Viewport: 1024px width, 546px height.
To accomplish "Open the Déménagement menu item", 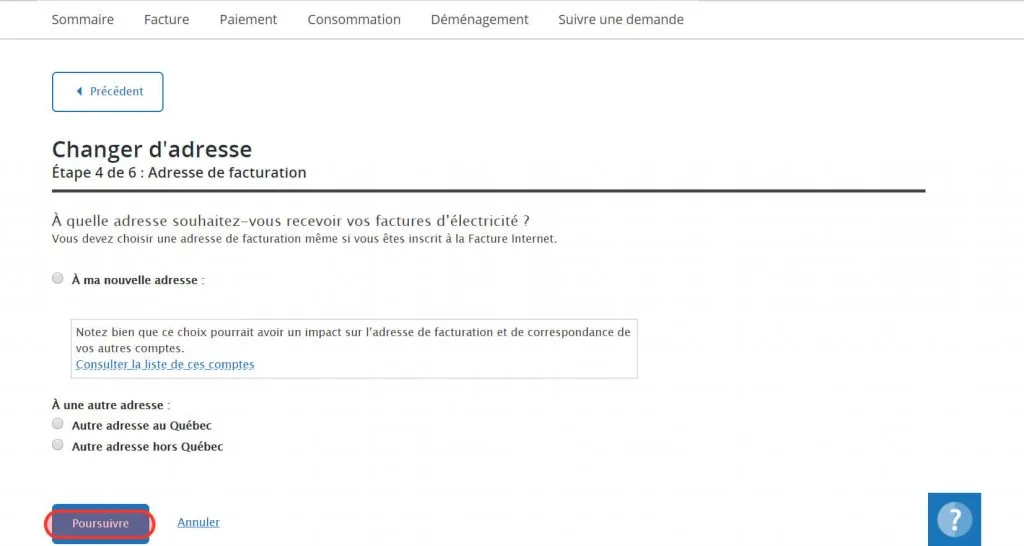I will 479,20.
